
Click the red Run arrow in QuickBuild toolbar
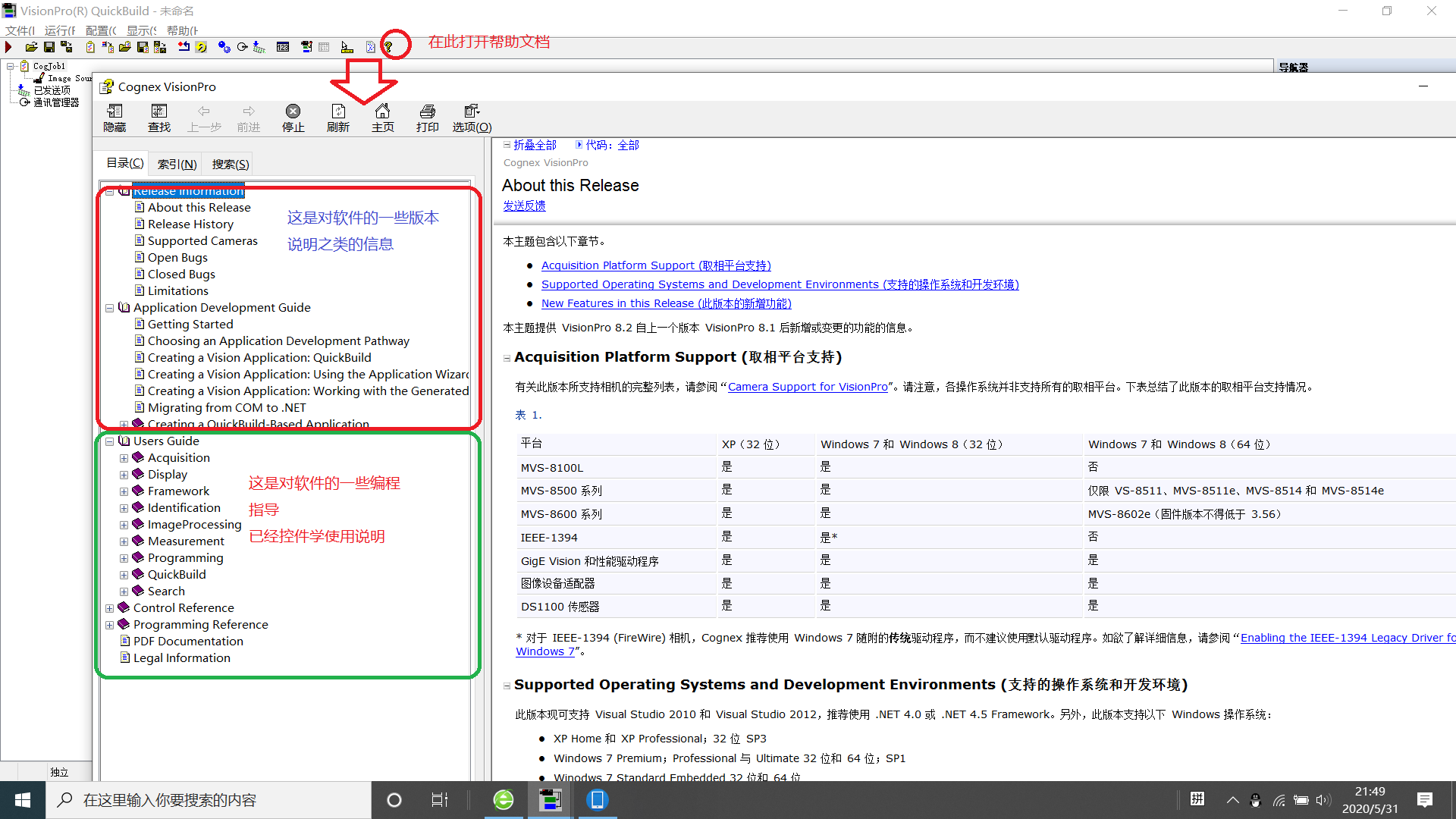tap(8, 47)
